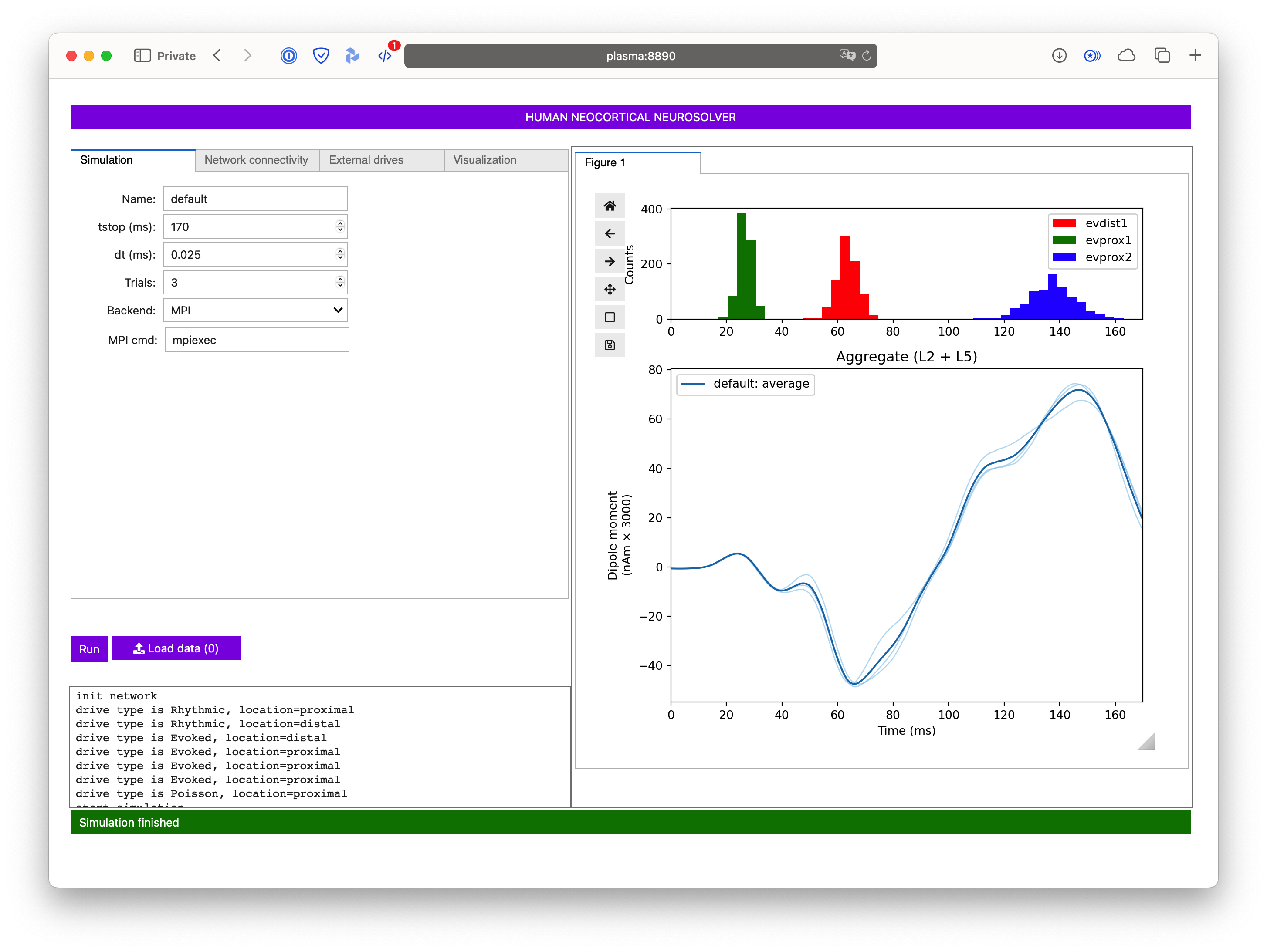The height and width of the screenshot is (952, 1267).
Task: Adjust Trials count using stepper arrows
Action: [x=340, y=282]
